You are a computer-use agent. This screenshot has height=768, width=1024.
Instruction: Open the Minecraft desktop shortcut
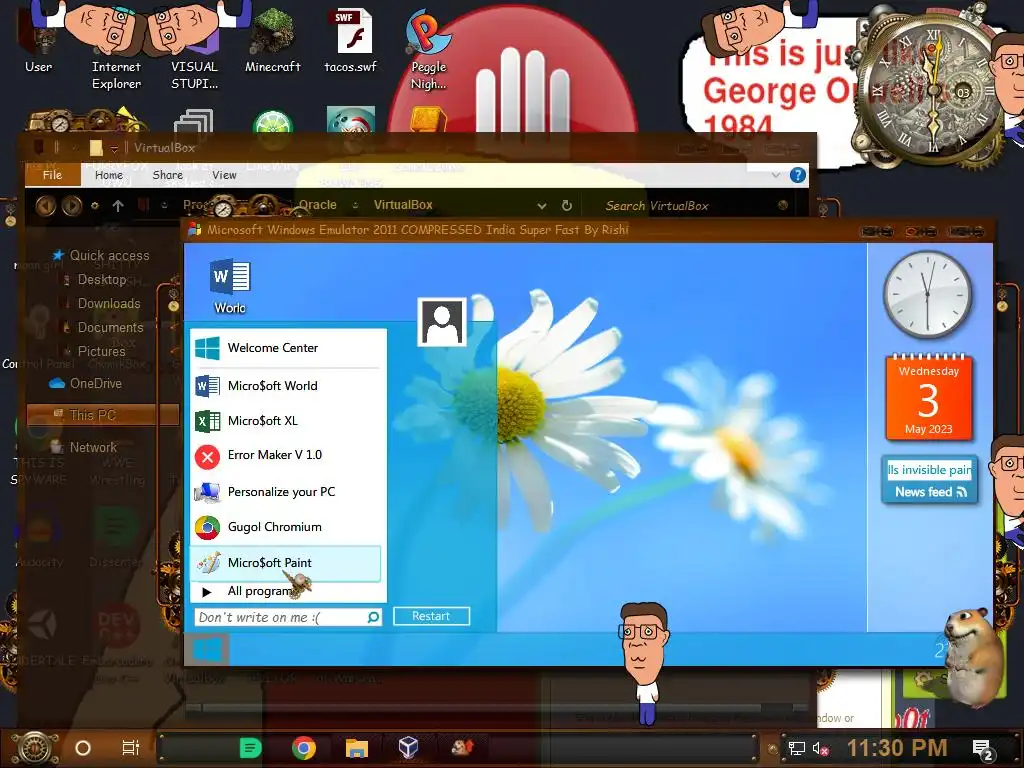pos(272,38)
